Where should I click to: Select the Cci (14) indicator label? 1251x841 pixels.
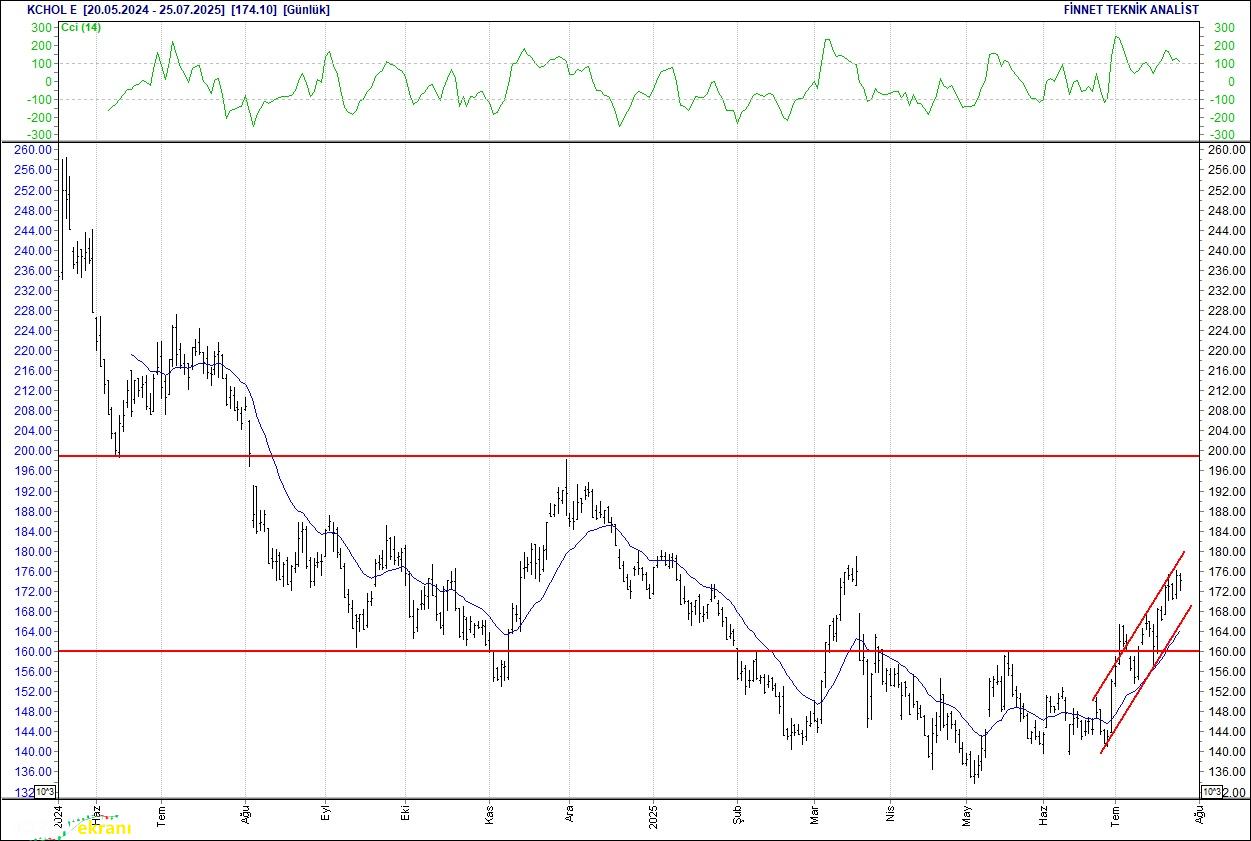coord(80,27)
